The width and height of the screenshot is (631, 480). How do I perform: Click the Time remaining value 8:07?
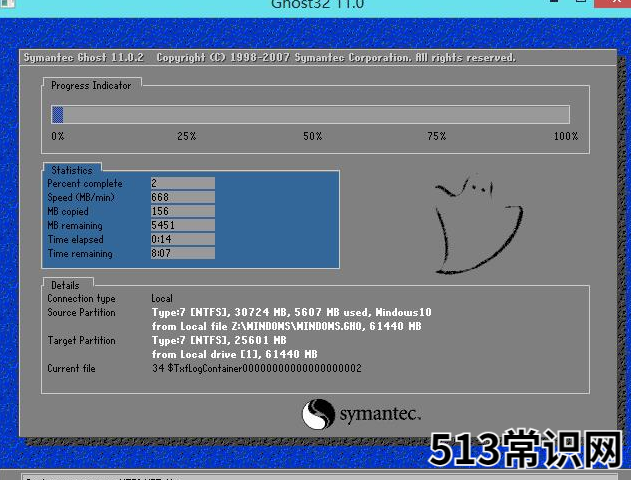[x=183, y=253]
